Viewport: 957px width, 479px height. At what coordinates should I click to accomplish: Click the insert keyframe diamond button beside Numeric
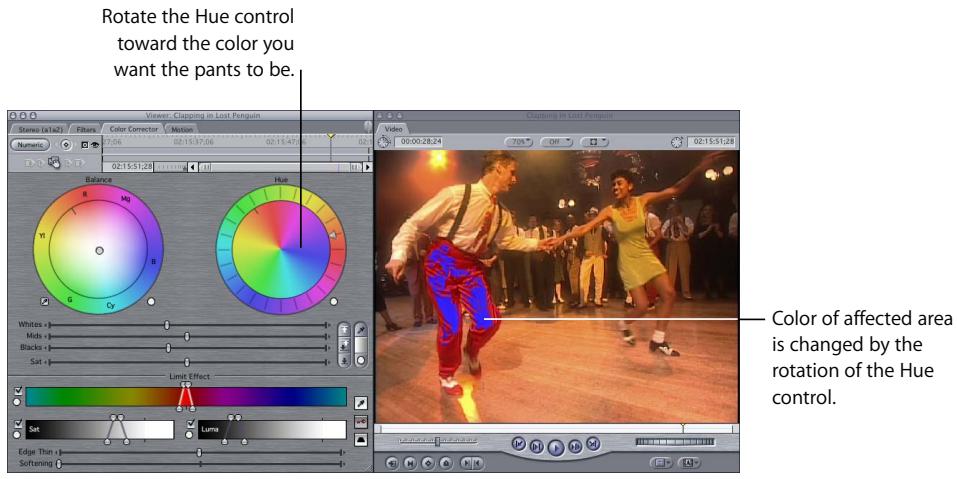tap(66, 145)
